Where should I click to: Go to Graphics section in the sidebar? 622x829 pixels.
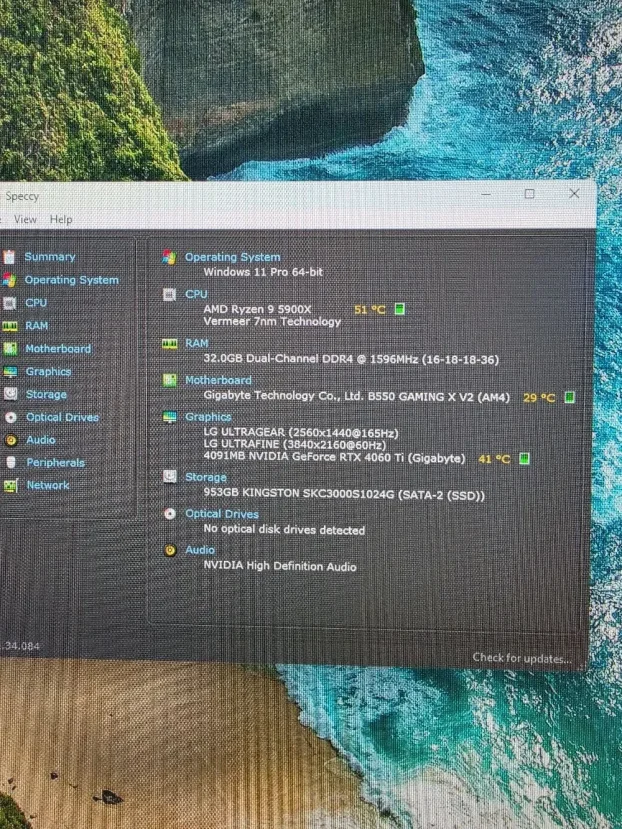tap(48, 372)
